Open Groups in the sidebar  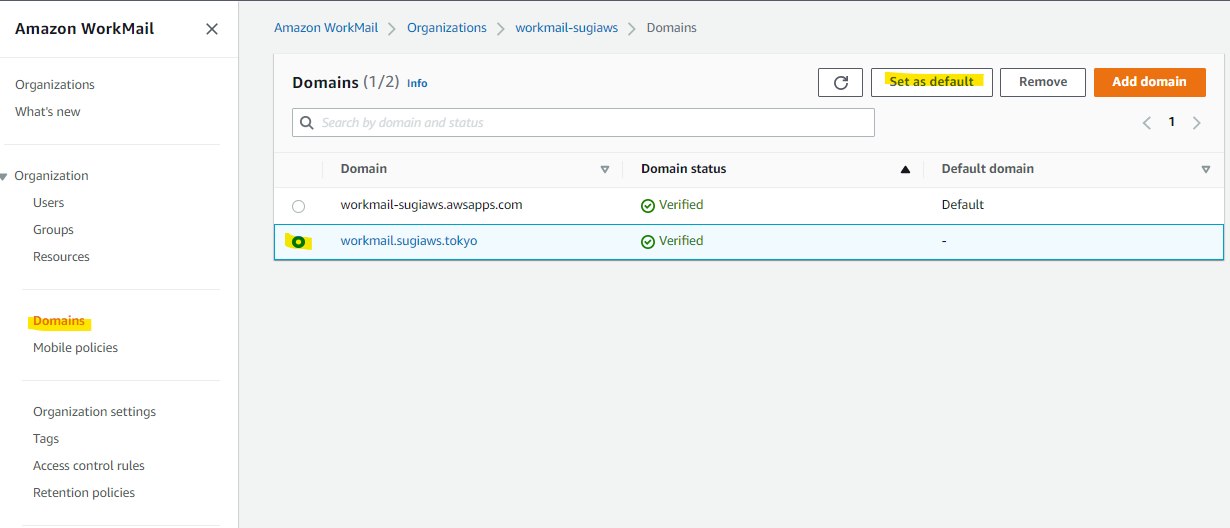53,230
